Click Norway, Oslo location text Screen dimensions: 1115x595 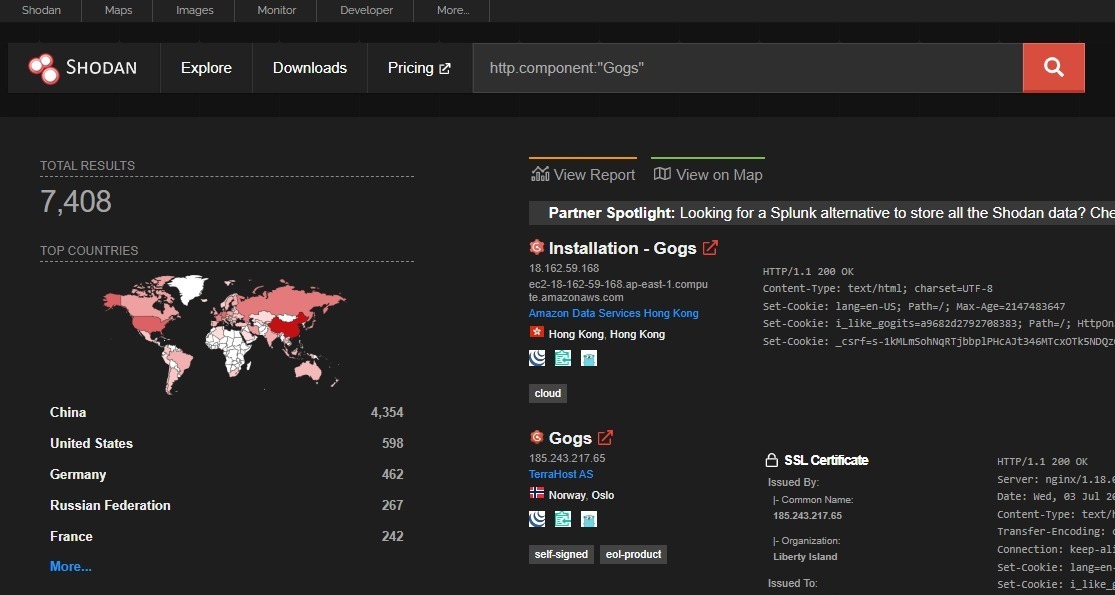581,495
